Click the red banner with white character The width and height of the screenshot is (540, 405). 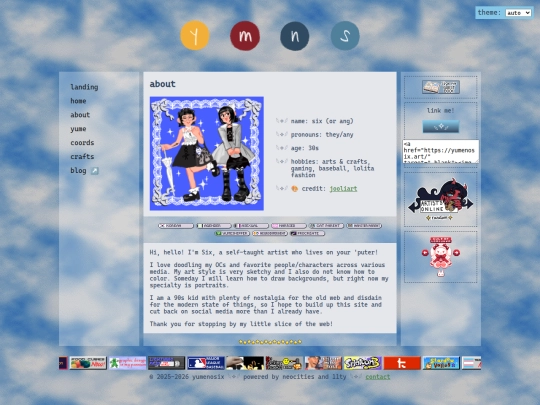[402, 363]
